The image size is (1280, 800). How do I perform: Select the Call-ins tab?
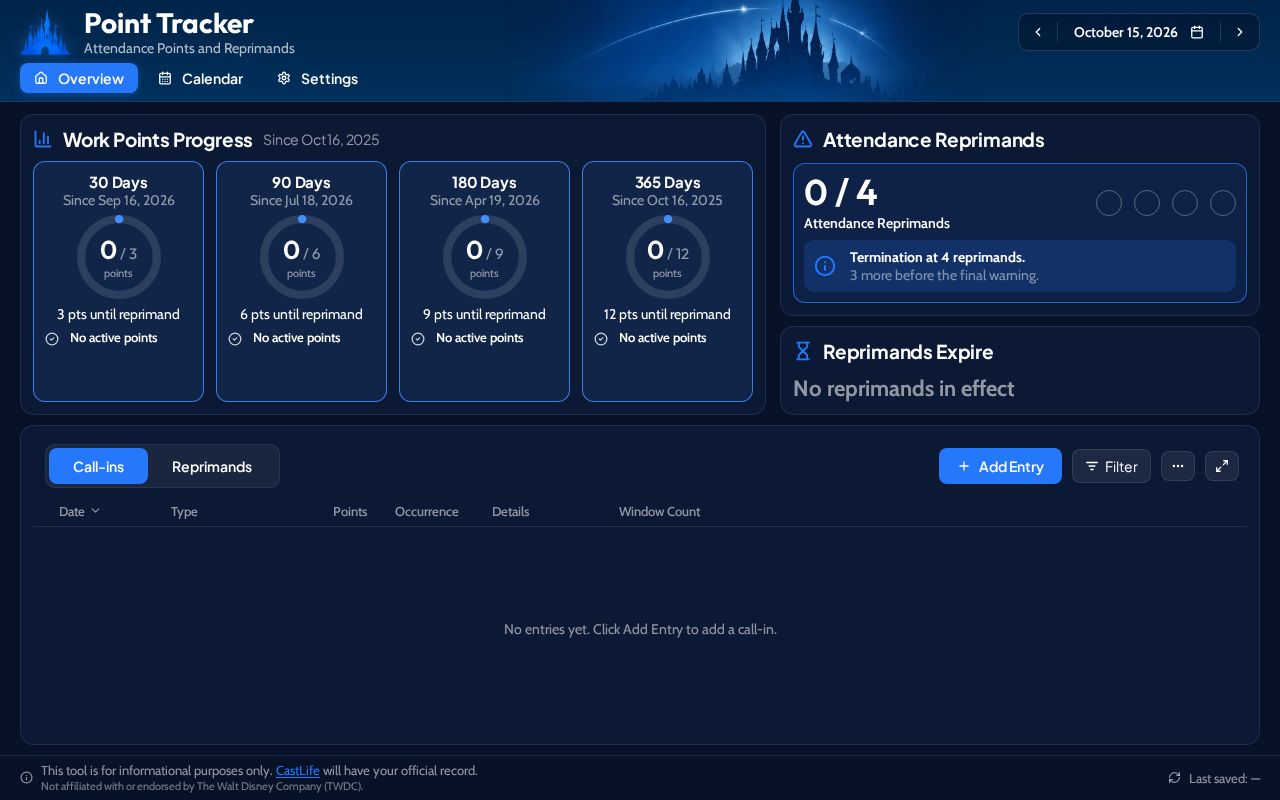coord(98,466)
